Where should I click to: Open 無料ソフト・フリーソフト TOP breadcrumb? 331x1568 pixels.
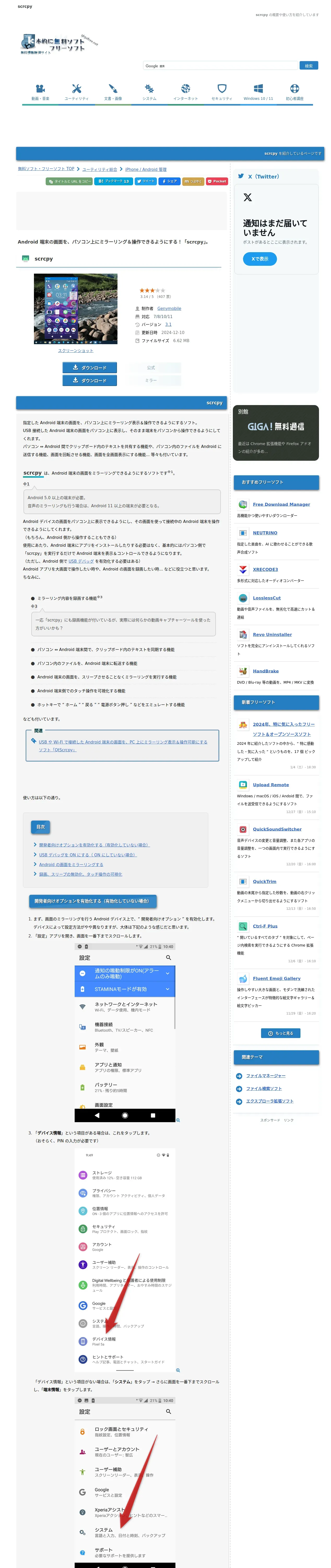[x=46, y=169]
